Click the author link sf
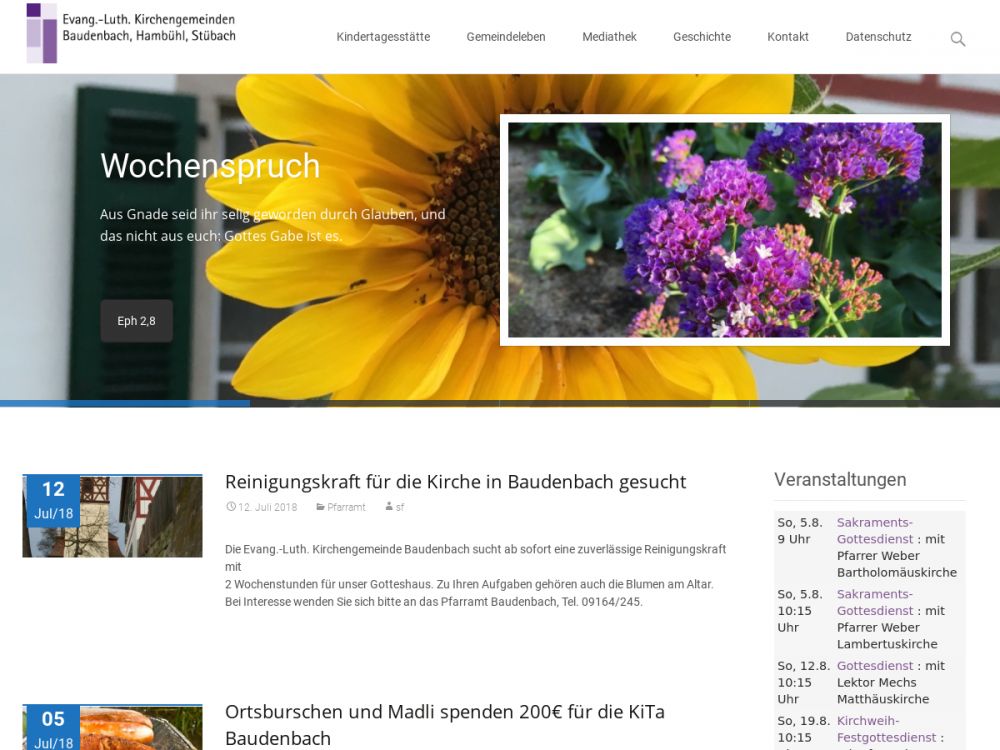Viewport: 1000px width, 750px height. pyautogui.click(x=399, y=507)
